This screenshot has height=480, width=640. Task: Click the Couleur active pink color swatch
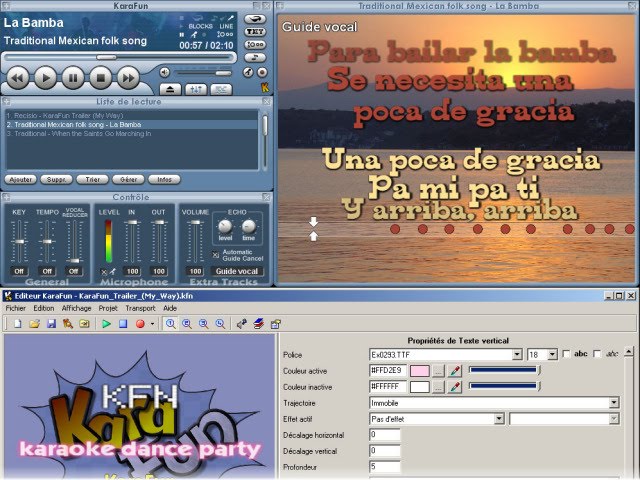click(x=420, y=371)
